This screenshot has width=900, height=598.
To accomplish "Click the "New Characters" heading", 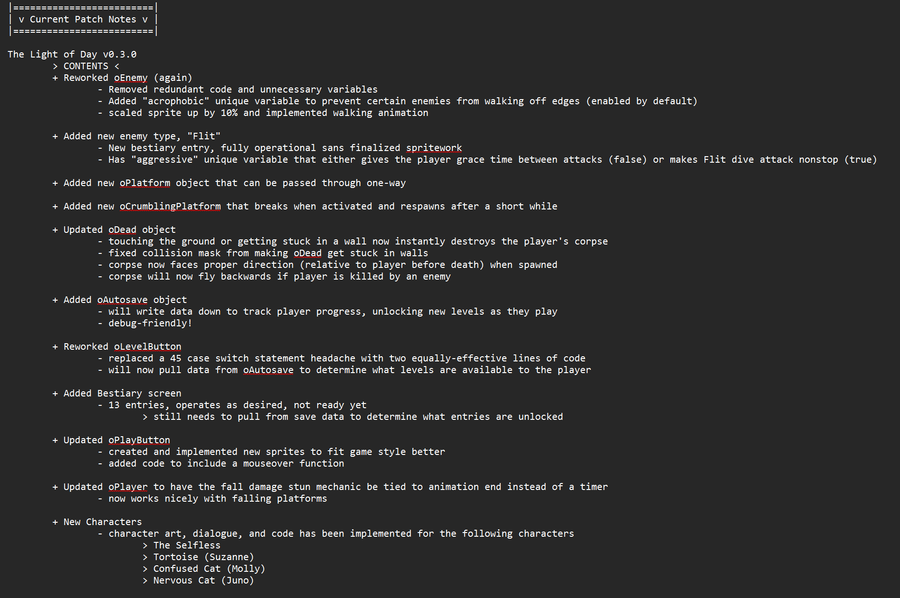I will [x=102, y=522].
